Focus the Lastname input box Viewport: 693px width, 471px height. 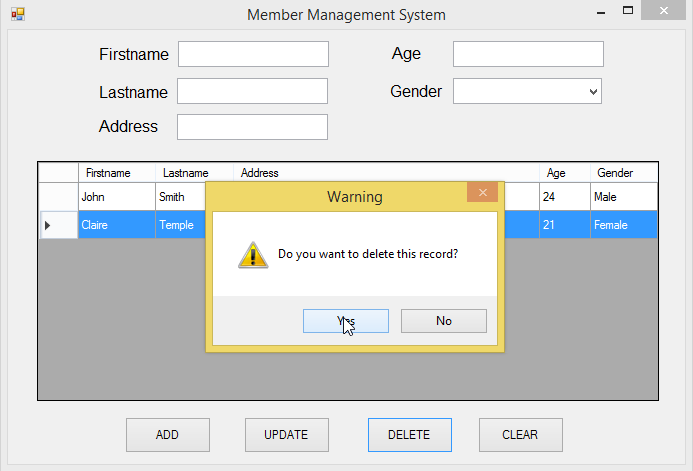[253, 91]
